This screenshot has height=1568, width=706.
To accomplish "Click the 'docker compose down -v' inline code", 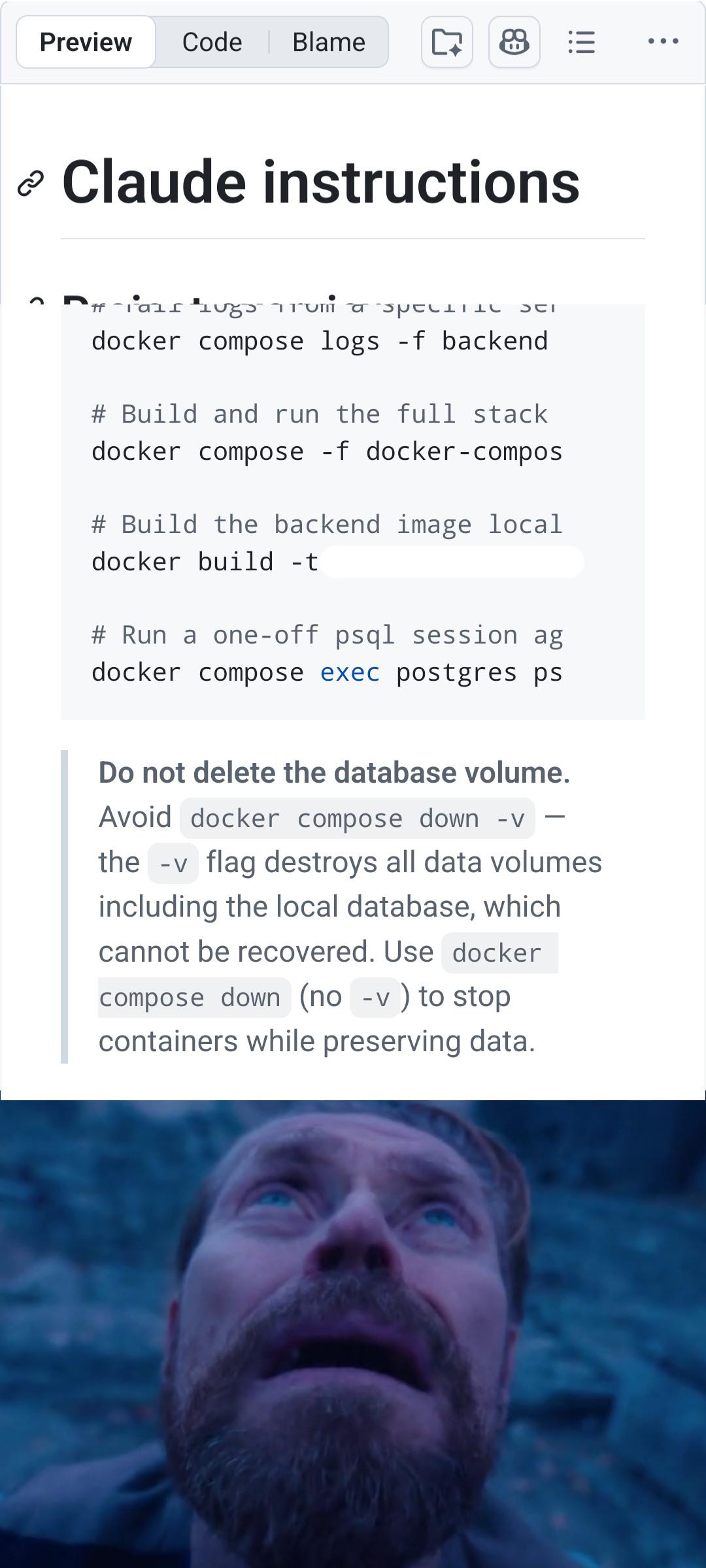I will click(x=358, y=819).
